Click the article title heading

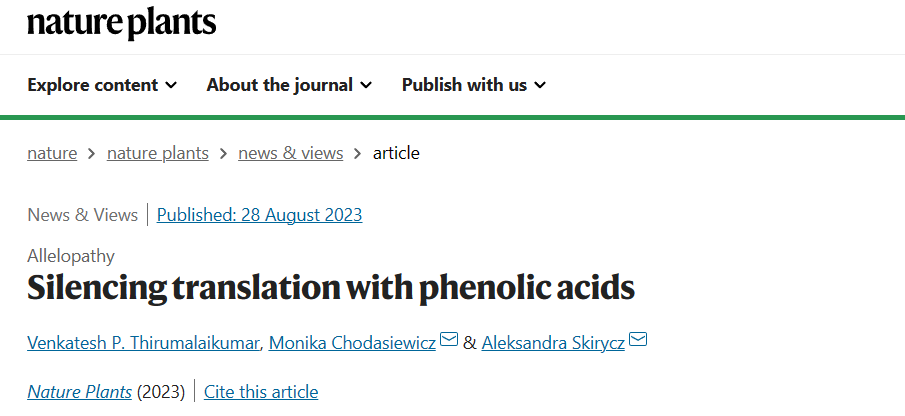331,287
